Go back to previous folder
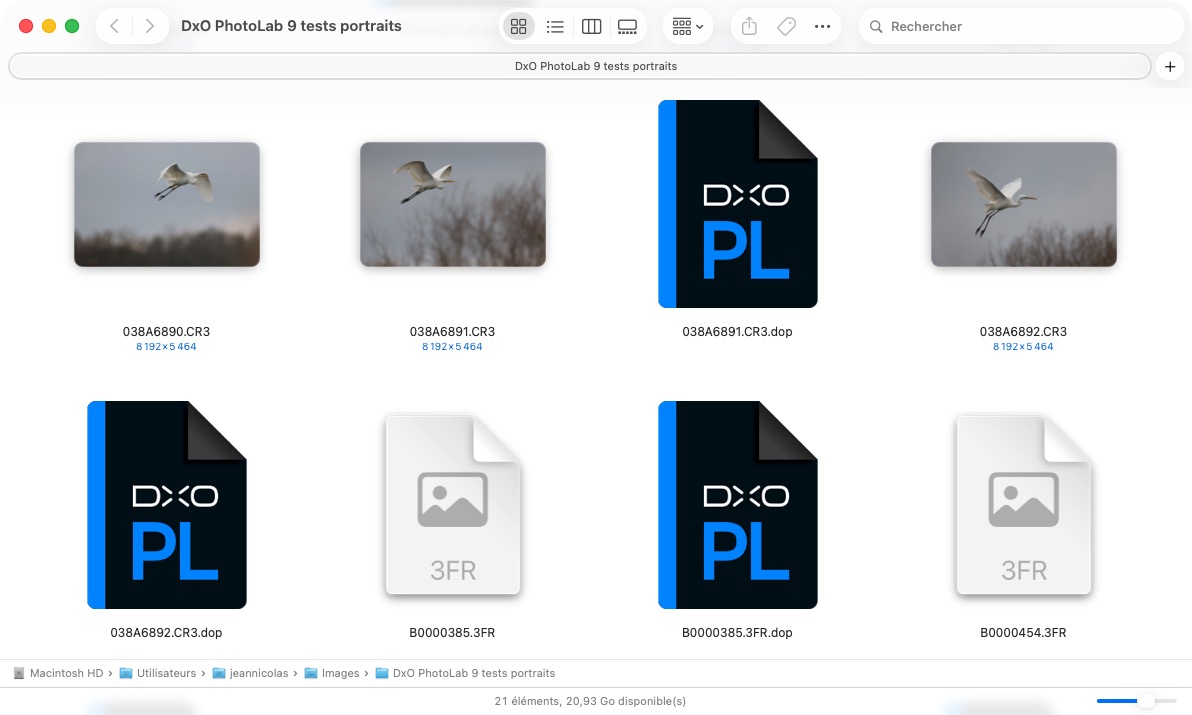This screenshot has width=1192, height=715. tap(115, 27)
